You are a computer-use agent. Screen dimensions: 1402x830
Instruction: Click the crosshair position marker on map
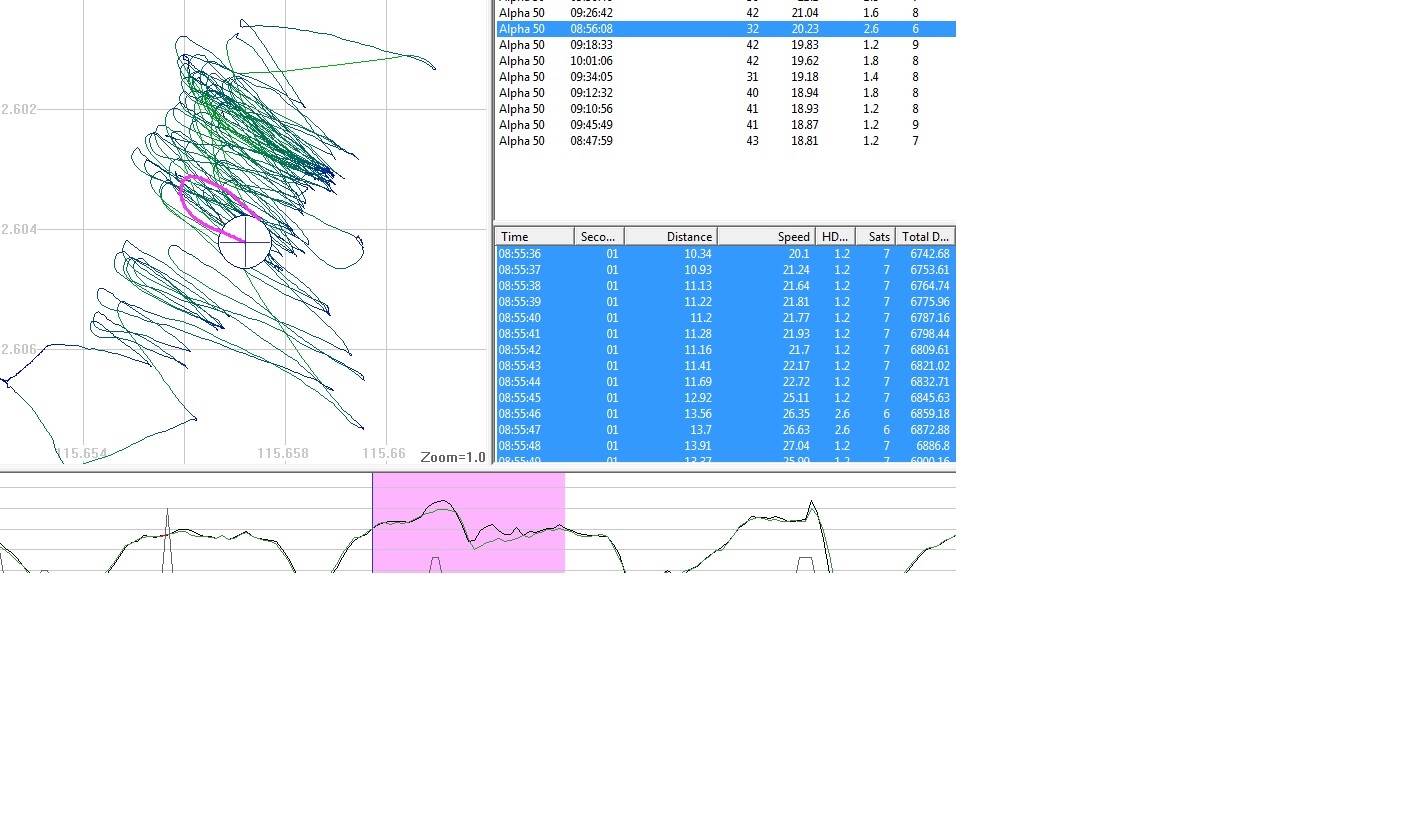[x=244, y=242]
